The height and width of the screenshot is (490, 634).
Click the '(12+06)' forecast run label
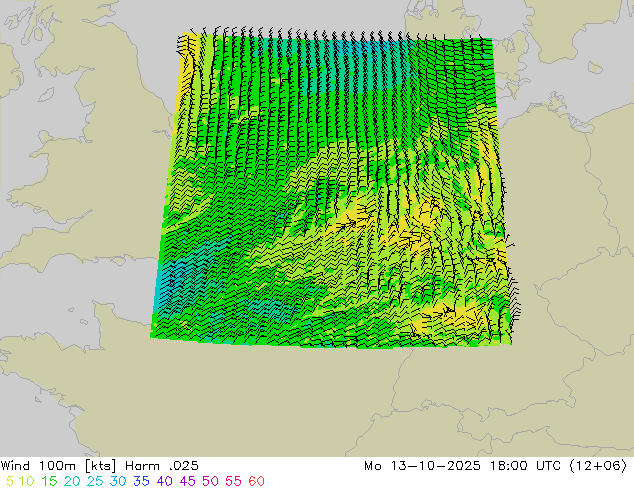(598, 466)
